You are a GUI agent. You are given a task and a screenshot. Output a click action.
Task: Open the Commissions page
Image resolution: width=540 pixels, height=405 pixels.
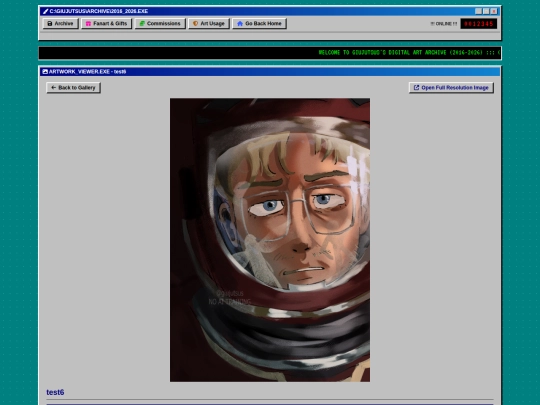[x=160, y=23]
